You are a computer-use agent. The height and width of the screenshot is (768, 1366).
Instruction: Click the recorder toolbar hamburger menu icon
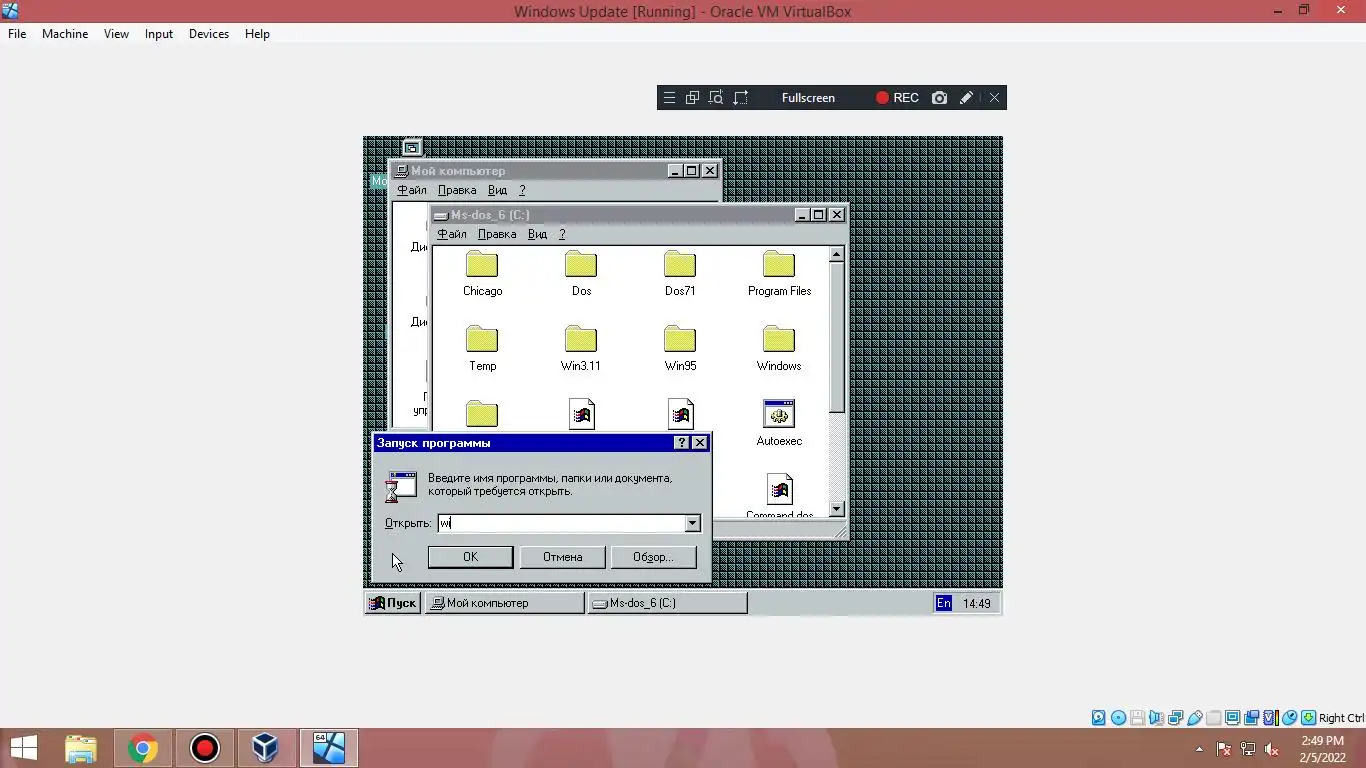click(669, 98)
